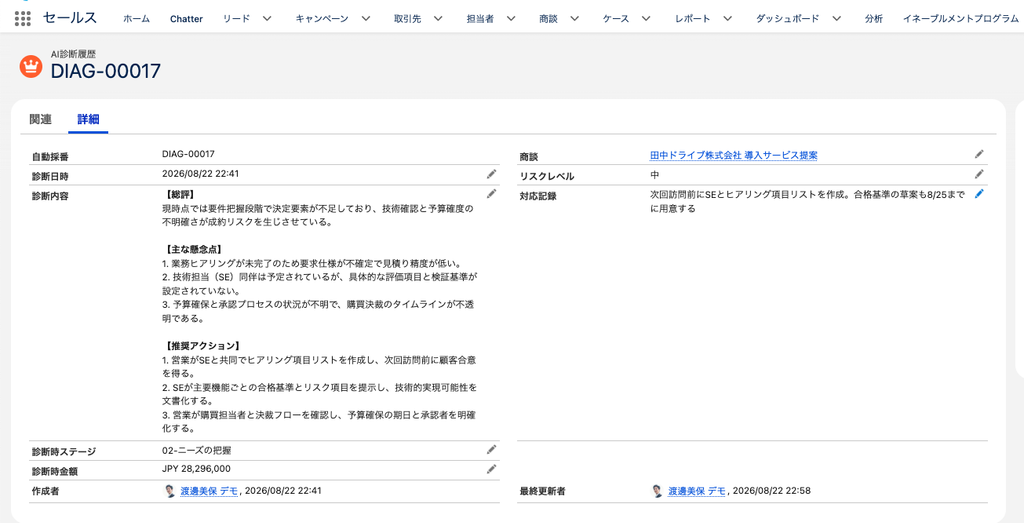This screenshot has width=1024, height=523.
Task: Click the 自動採番 value DIAG-00017
Action: (x=188, y=154)
